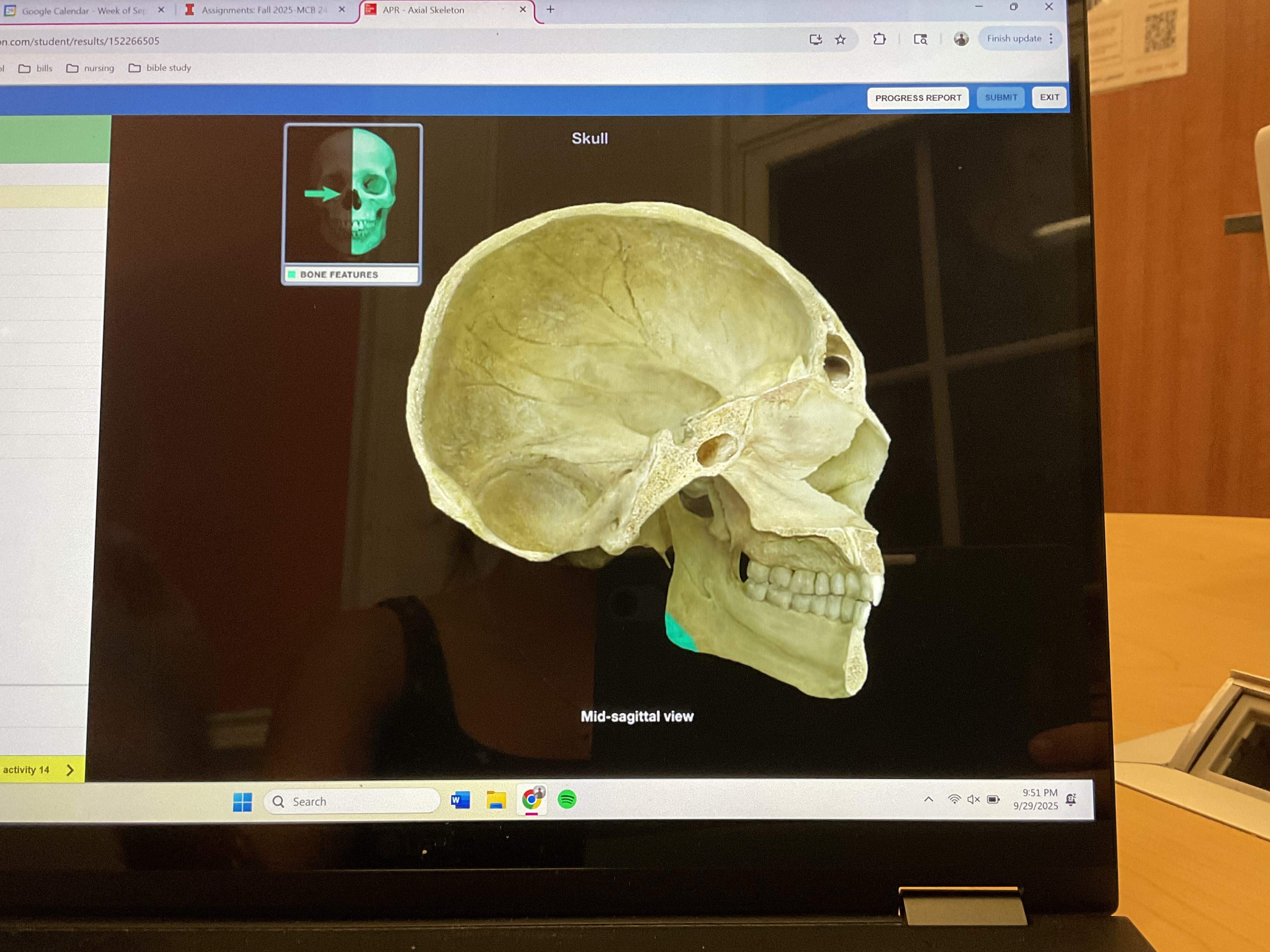Open File Explorer on the taskbar
This screenshot has width=1270, height=952.
[496, 800]
